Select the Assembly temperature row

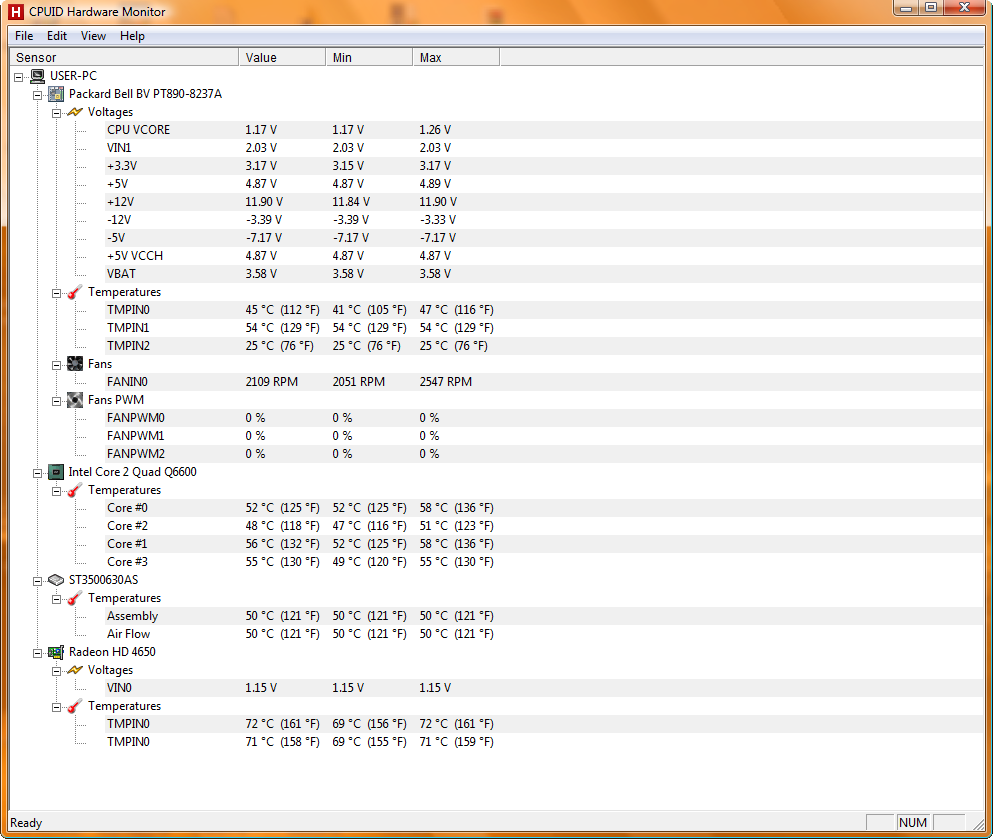pyautogui.click(x=544, y=616)
